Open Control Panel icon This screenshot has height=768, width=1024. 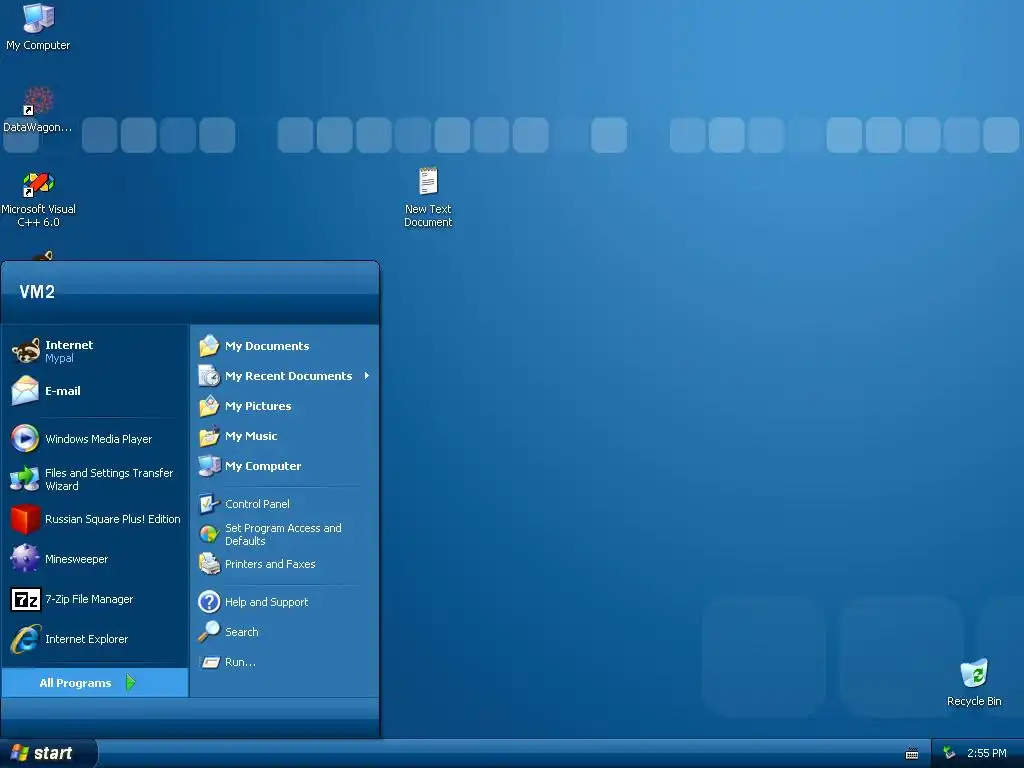tap(209, 504)
